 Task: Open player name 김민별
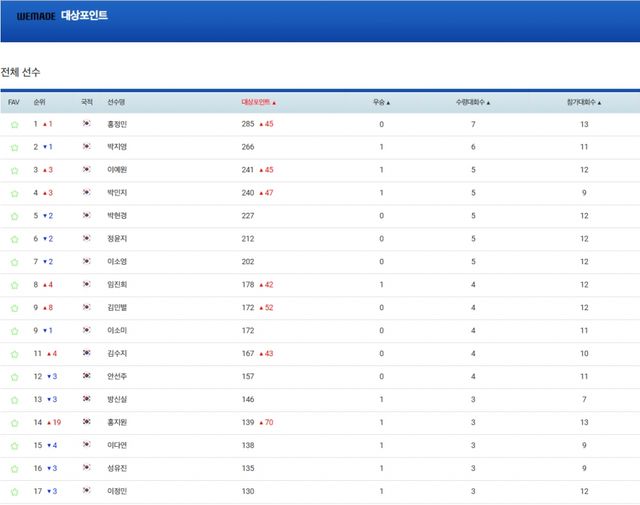tap(117, 308)
